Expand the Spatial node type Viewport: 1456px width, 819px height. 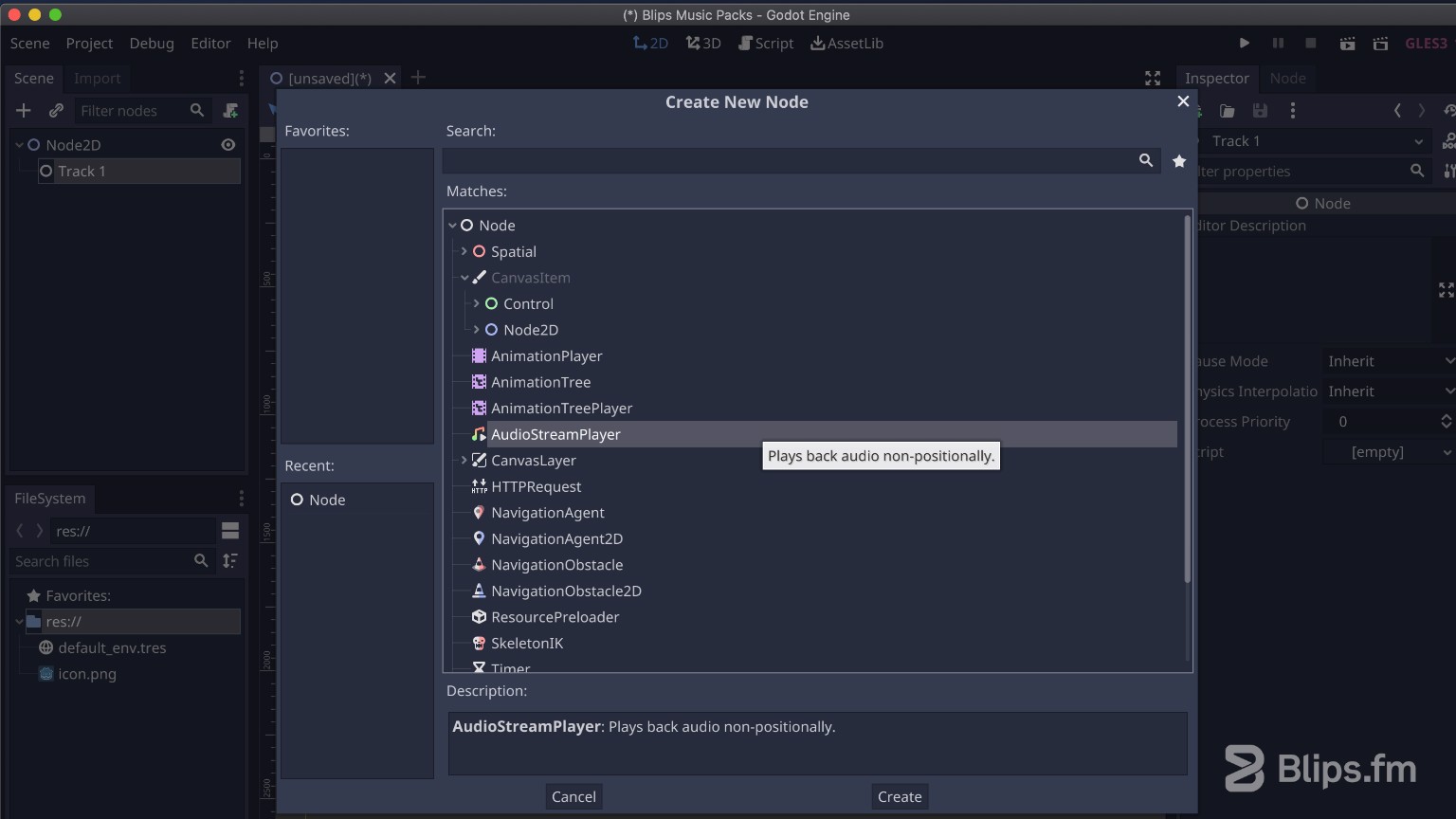pyautogui.click(x=464, y=252)
